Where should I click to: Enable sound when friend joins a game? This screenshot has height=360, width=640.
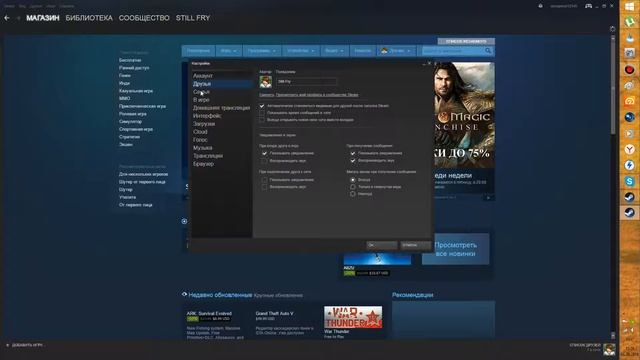point(264,161)
